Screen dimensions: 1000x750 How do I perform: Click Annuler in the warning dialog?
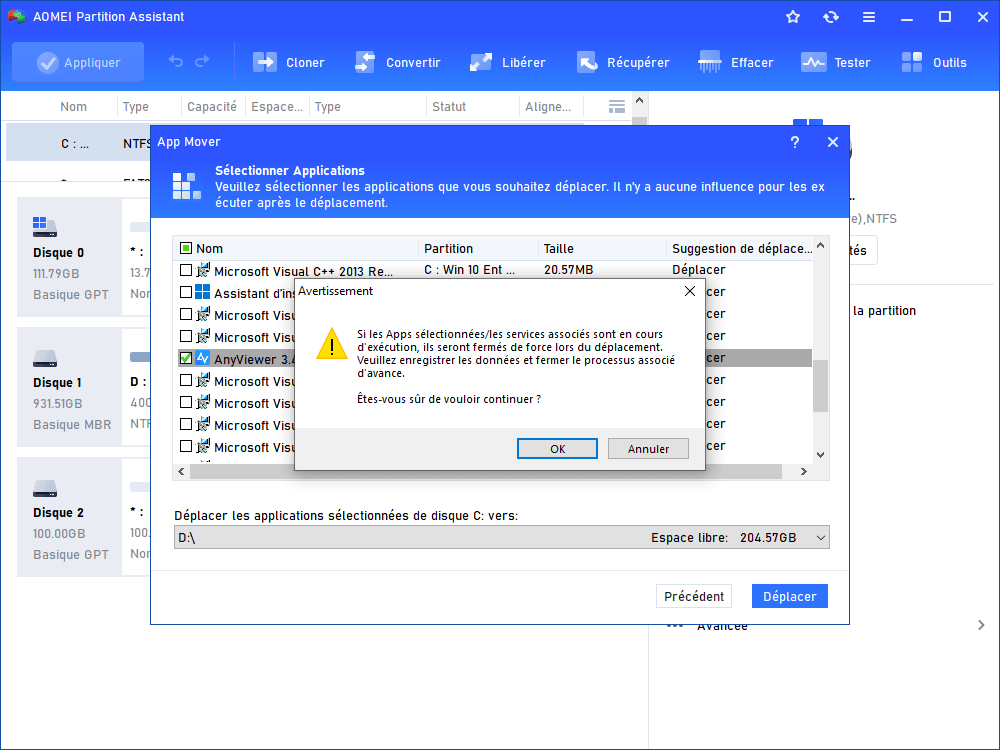[648, 448]
